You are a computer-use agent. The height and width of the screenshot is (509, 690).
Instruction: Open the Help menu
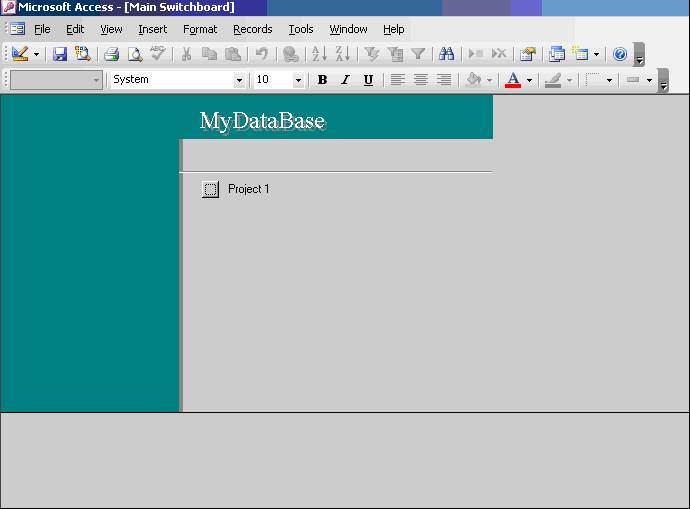393,29
